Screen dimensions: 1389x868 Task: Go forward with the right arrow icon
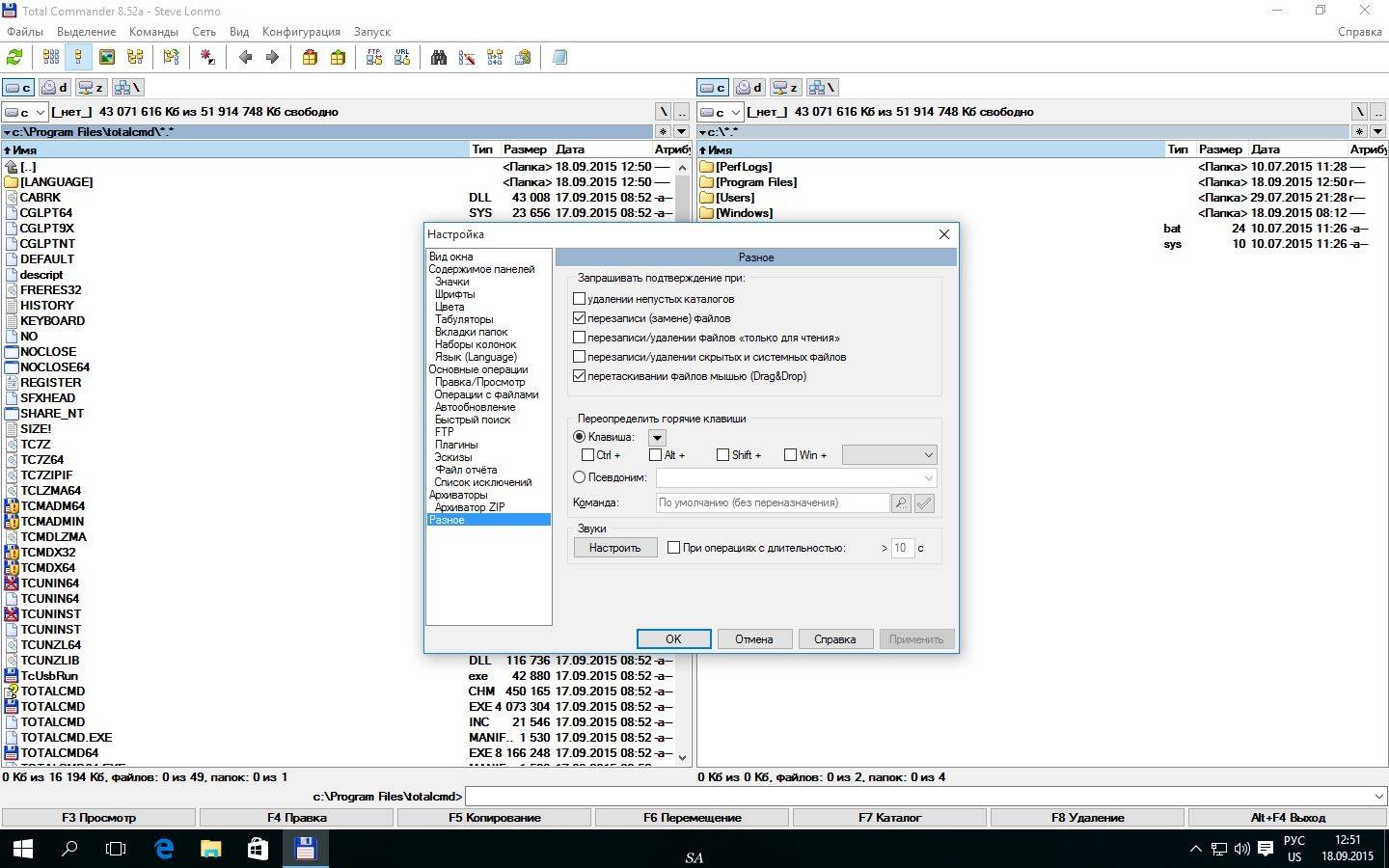[x=273, y=58]
